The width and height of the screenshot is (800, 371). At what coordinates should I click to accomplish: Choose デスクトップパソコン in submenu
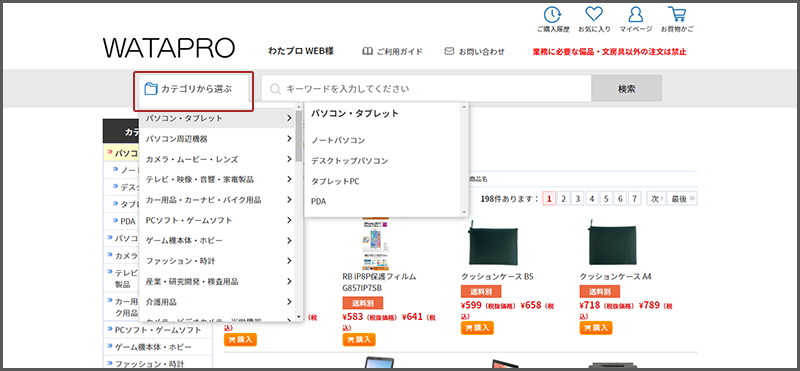point(349,161)
